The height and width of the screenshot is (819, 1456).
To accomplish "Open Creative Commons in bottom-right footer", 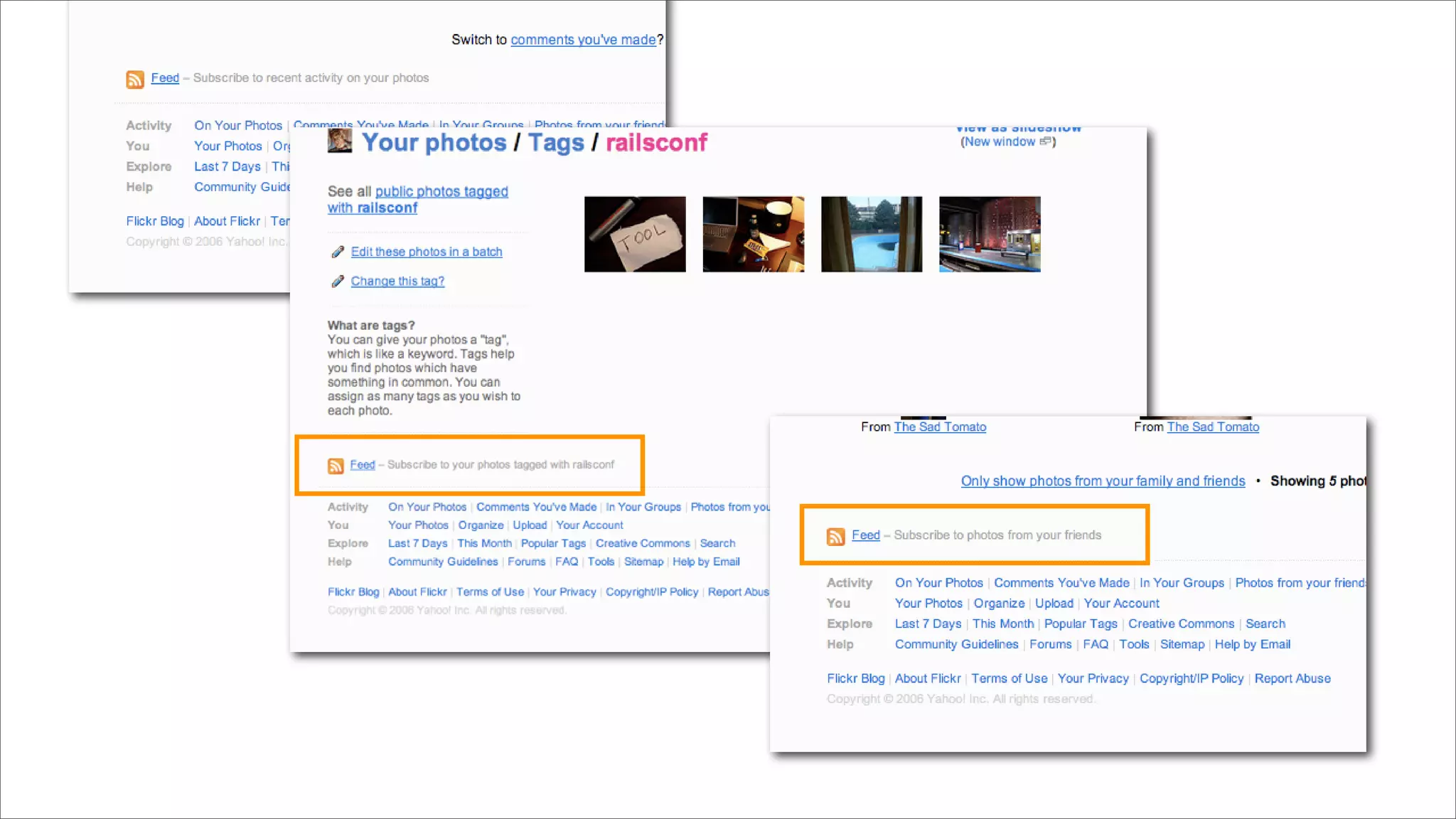I will 1181,623.
